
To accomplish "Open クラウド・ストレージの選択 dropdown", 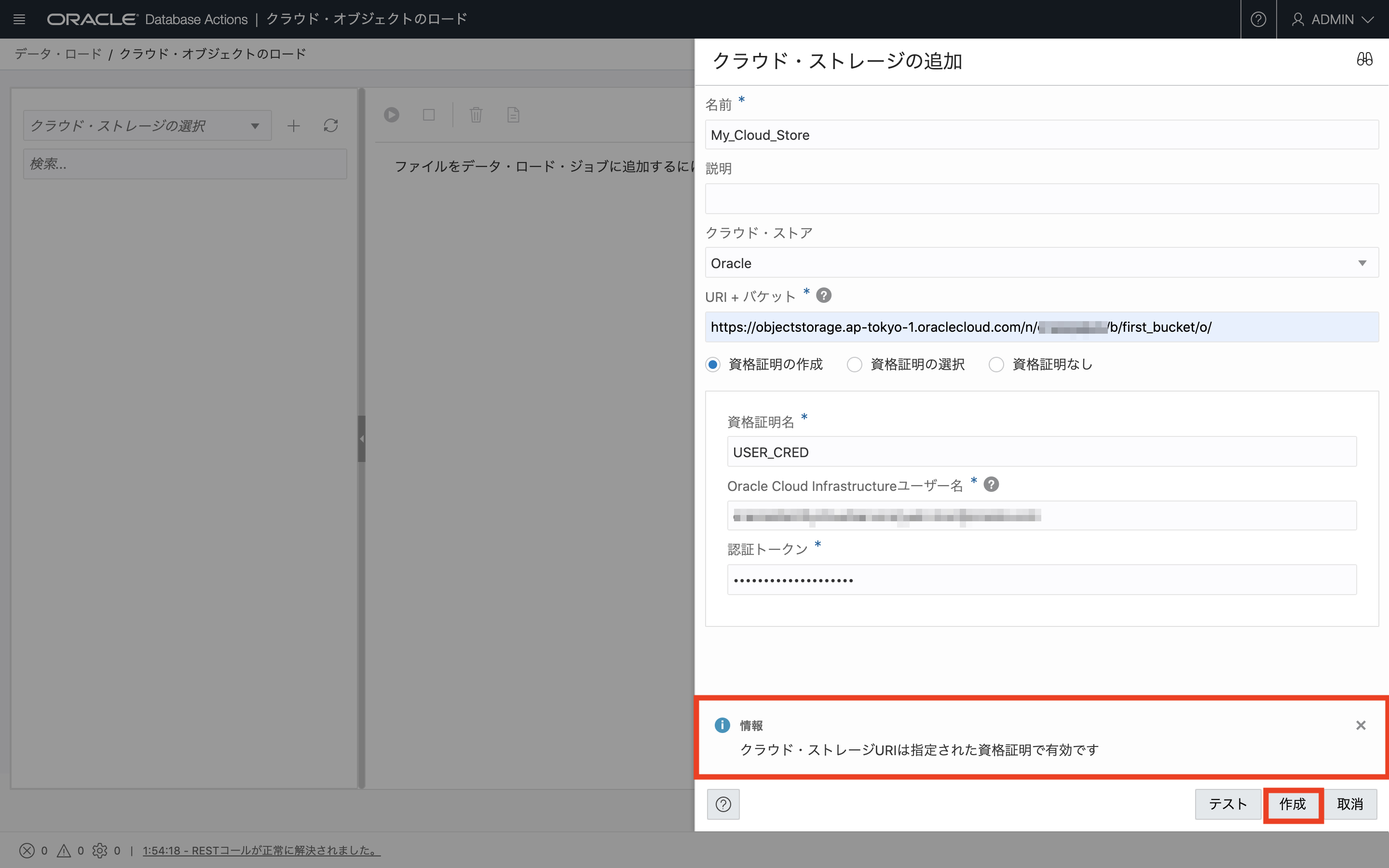I will (x=147, y=126).
